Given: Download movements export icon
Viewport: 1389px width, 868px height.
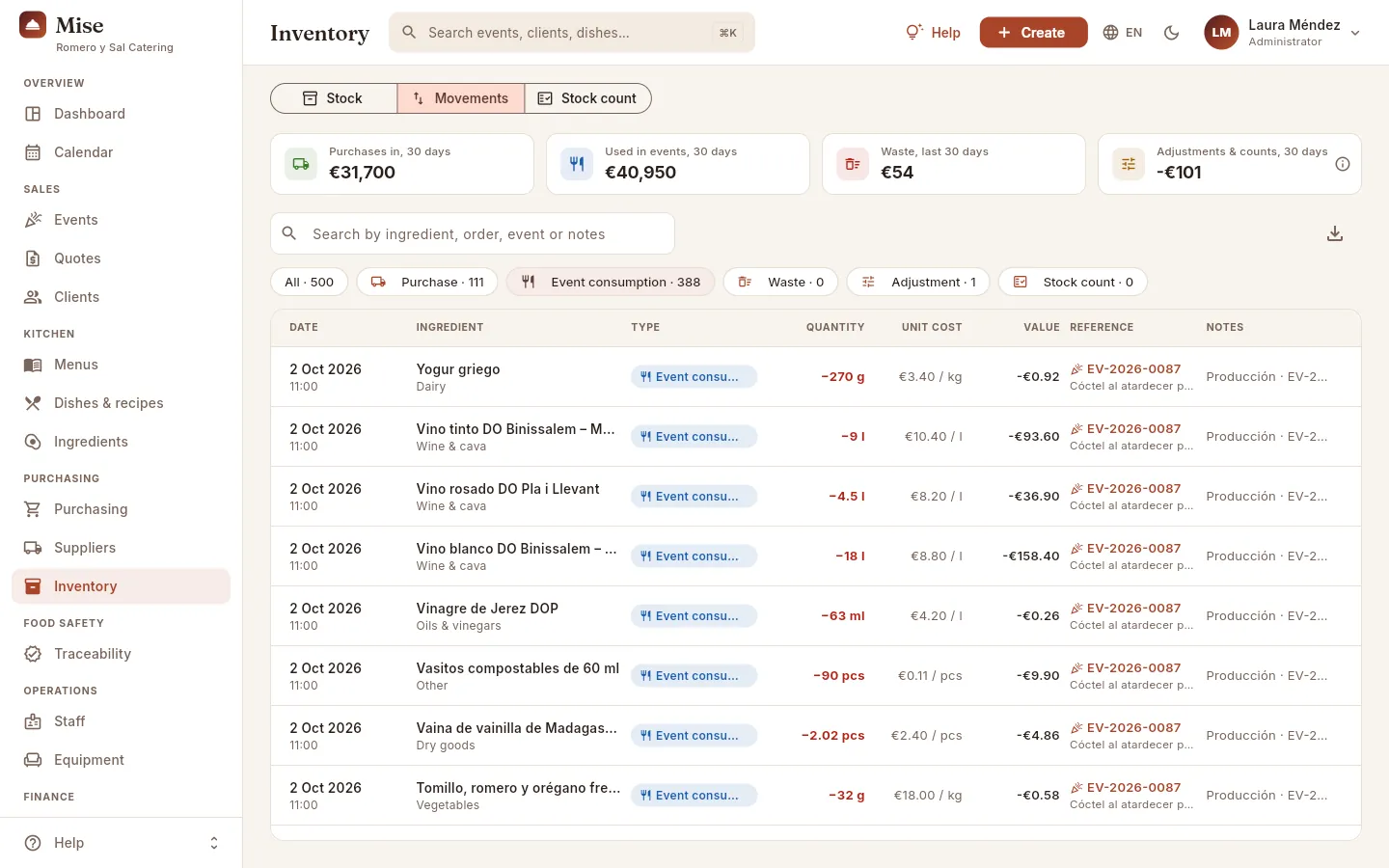Looking at the screenshot, I should tap(1335, 233).
